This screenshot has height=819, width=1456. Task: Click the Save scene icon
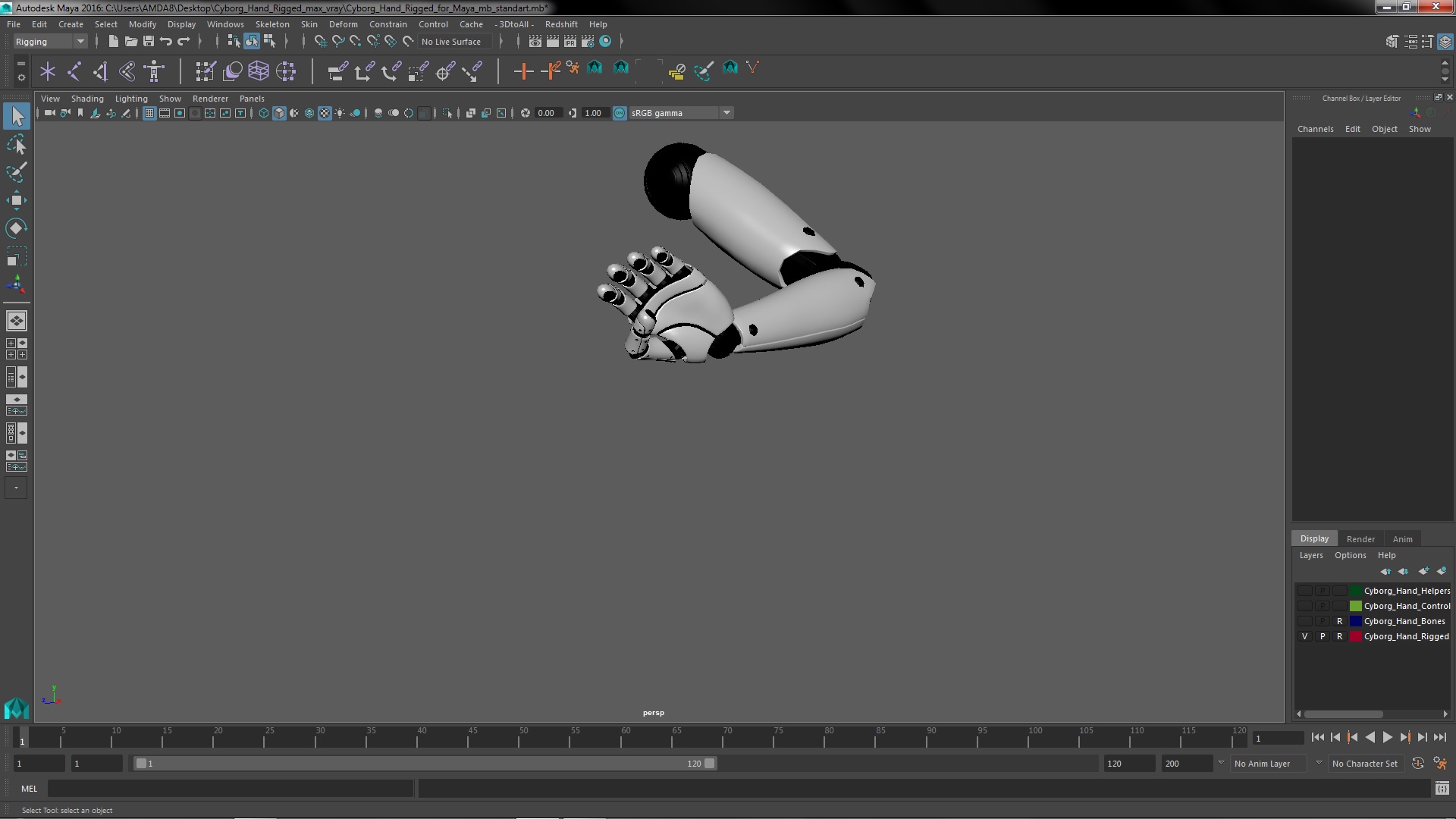(x=149, y=42)
